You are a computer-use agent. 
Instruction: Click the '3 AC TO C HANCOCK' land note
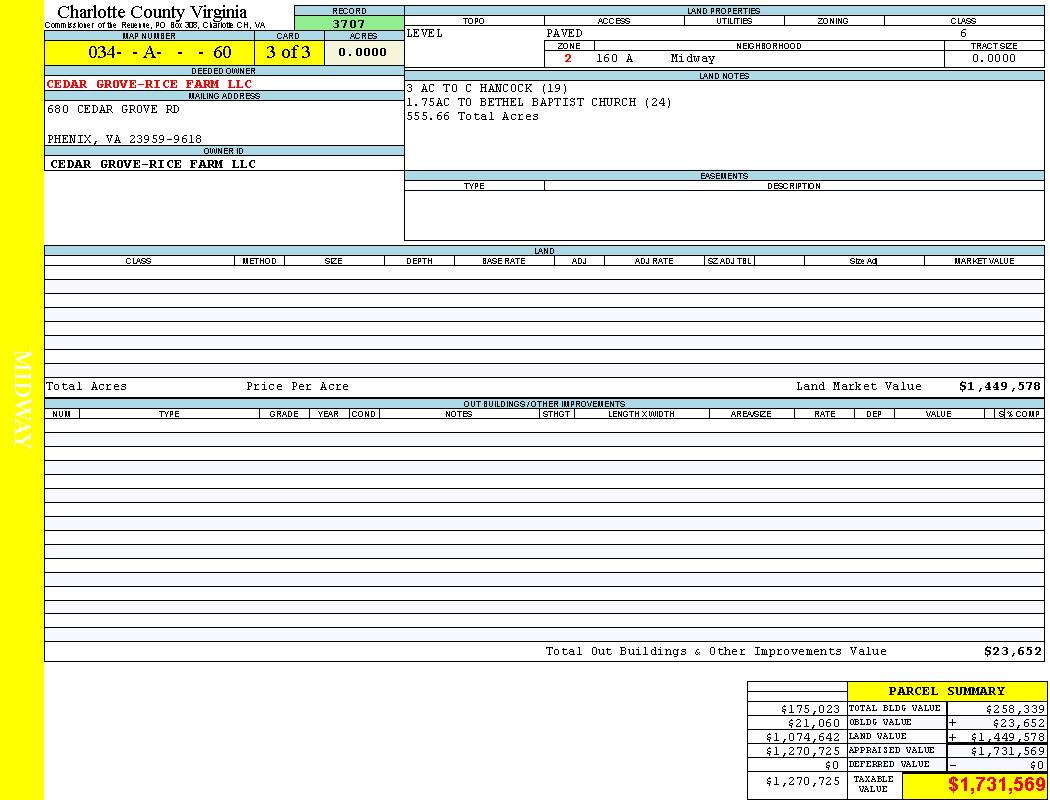click(x=486, y=89)
